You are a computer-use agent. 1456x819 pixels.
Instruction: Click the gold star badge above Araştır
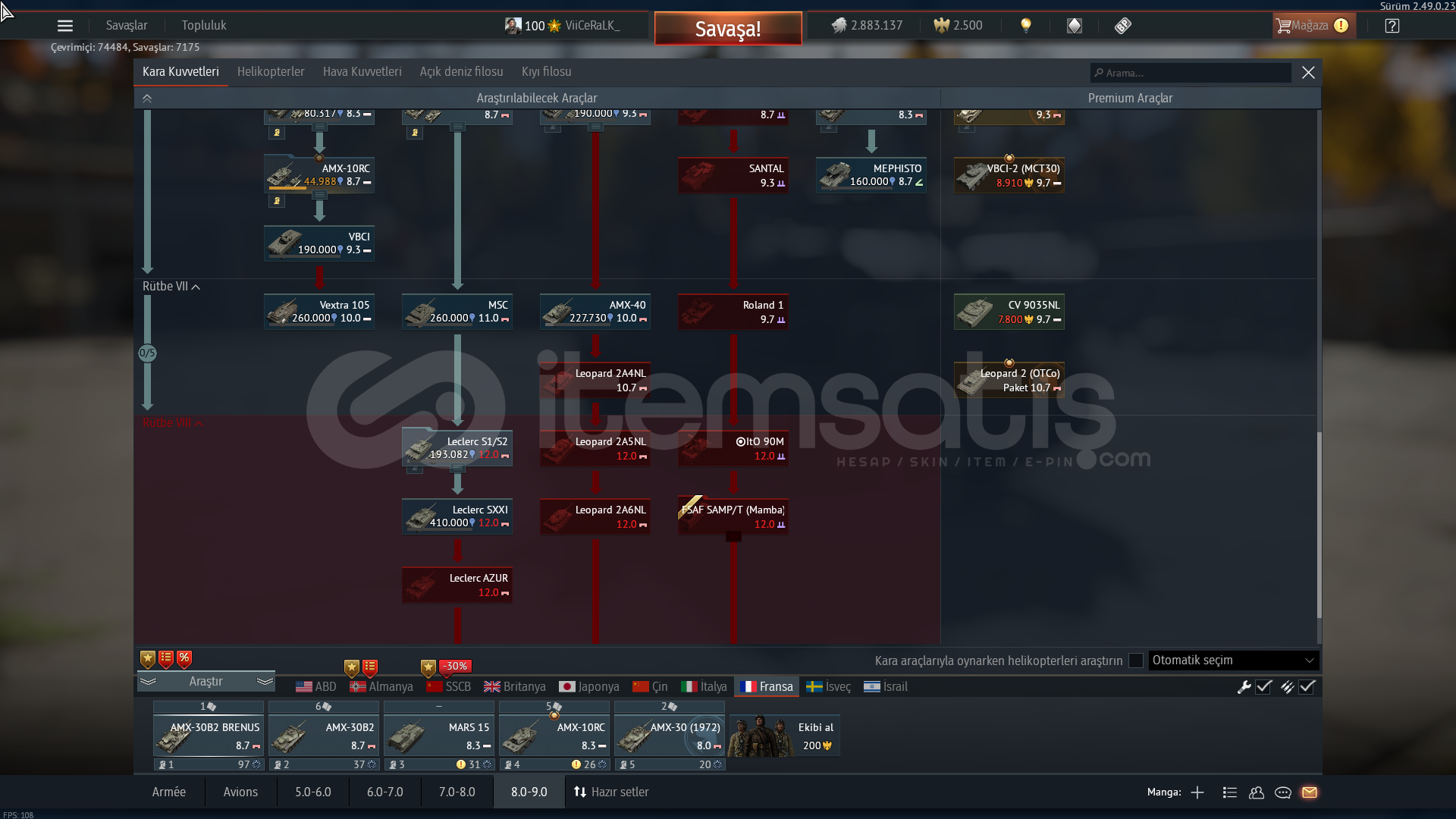[x=148, y=659]
